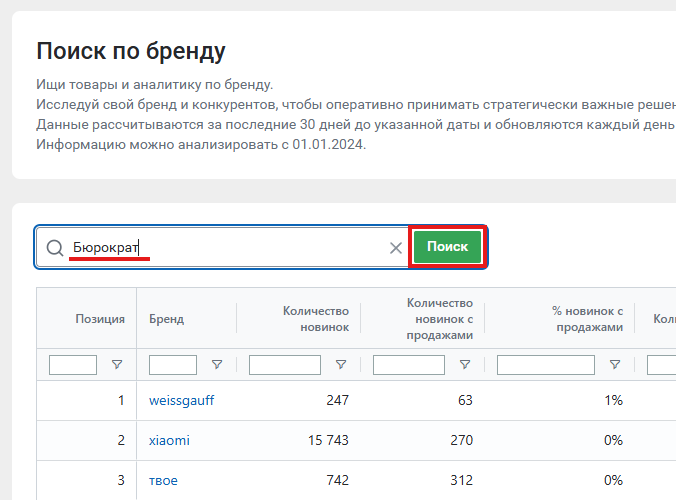Click the green Поиск button
The height and width of the screenshot is (500, 676).
[x=448, y=247]
